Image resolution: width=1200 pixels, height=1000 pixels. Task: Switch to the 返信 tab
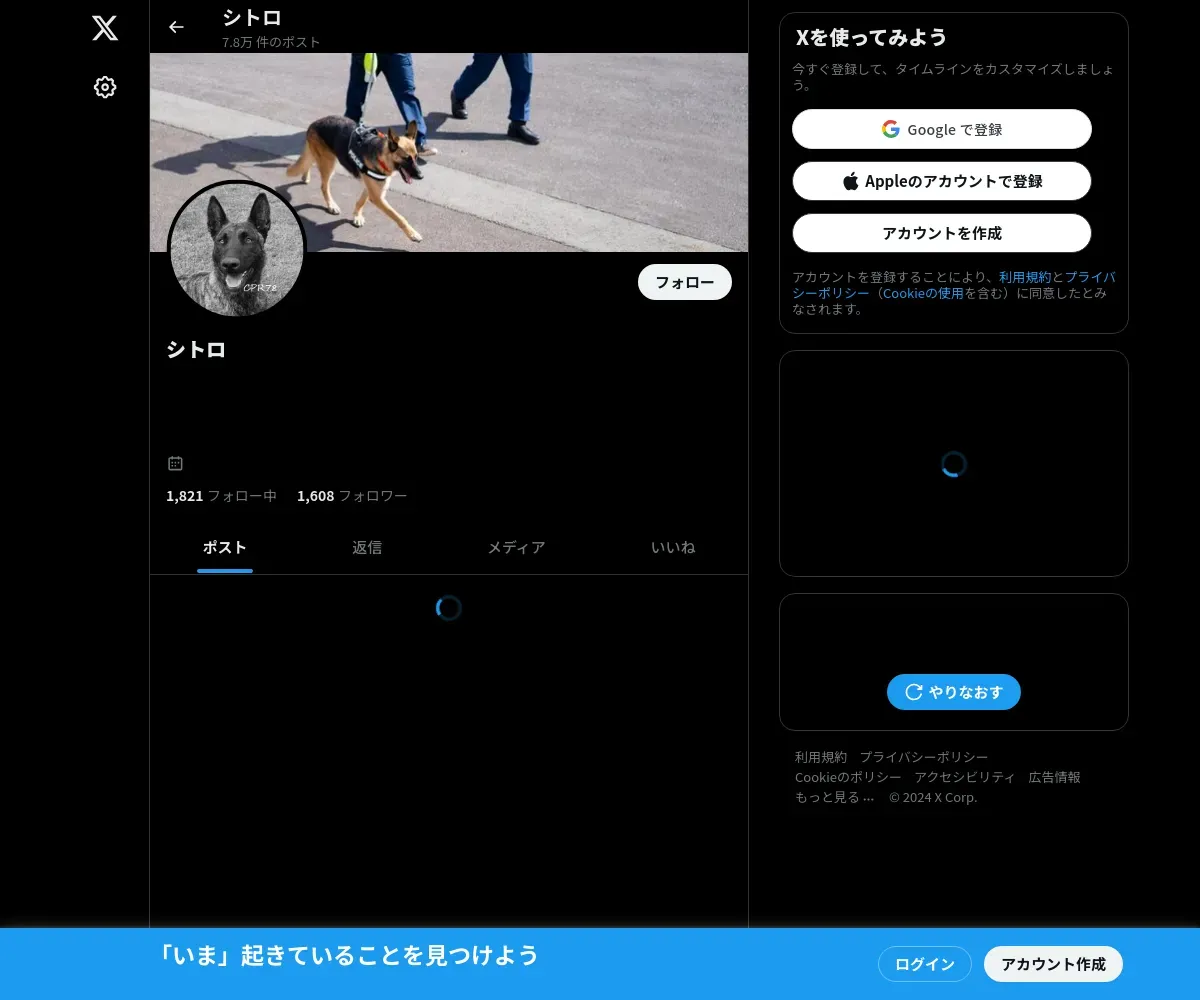(x=367, y=548)
